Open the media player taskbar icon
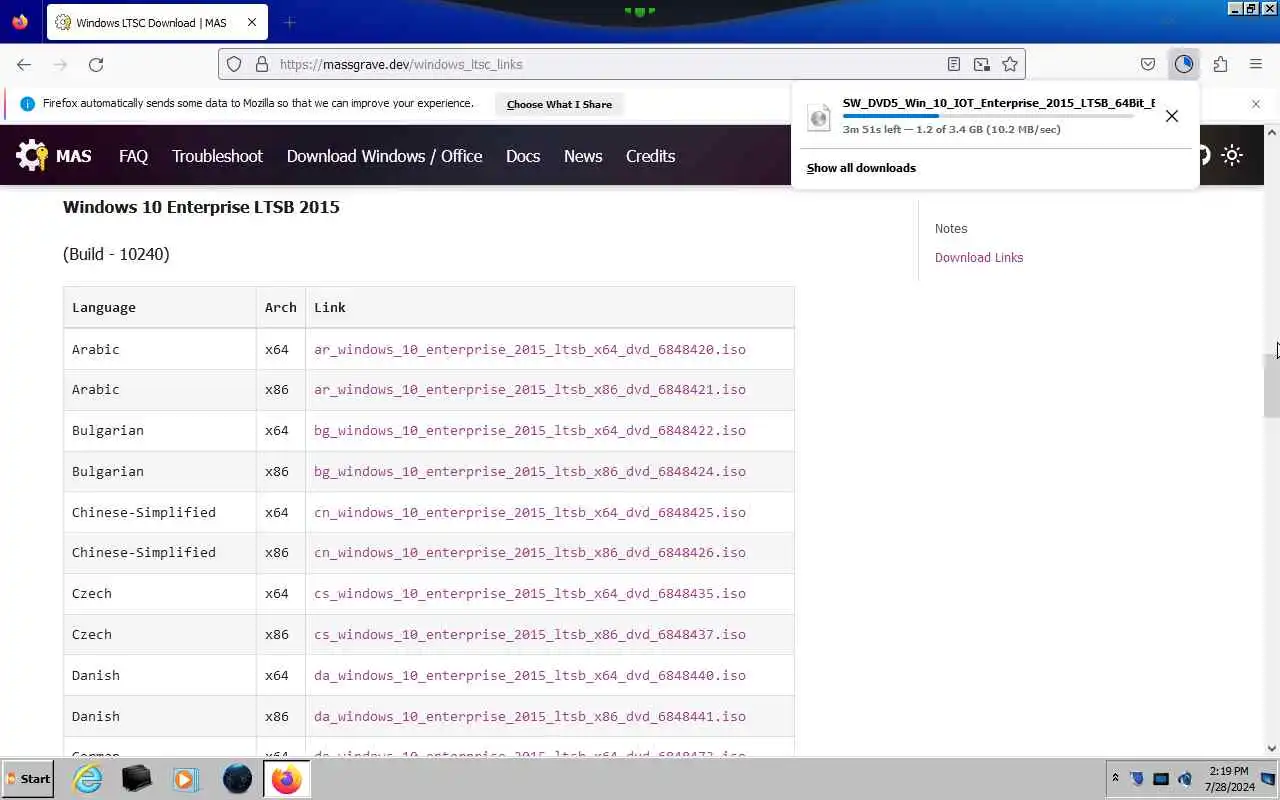The width and height of the screenshot is (1280, 800). 185,779
